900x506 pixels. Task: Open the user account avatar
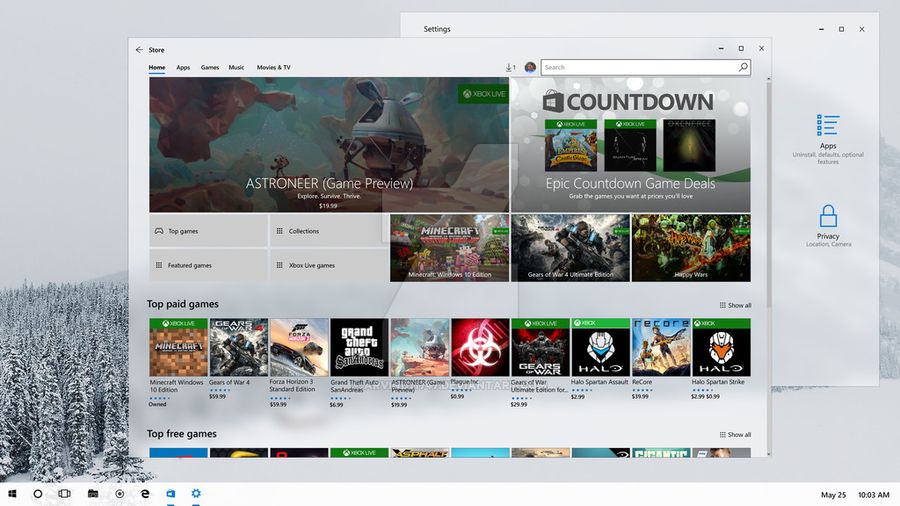(x=530, y=68)
